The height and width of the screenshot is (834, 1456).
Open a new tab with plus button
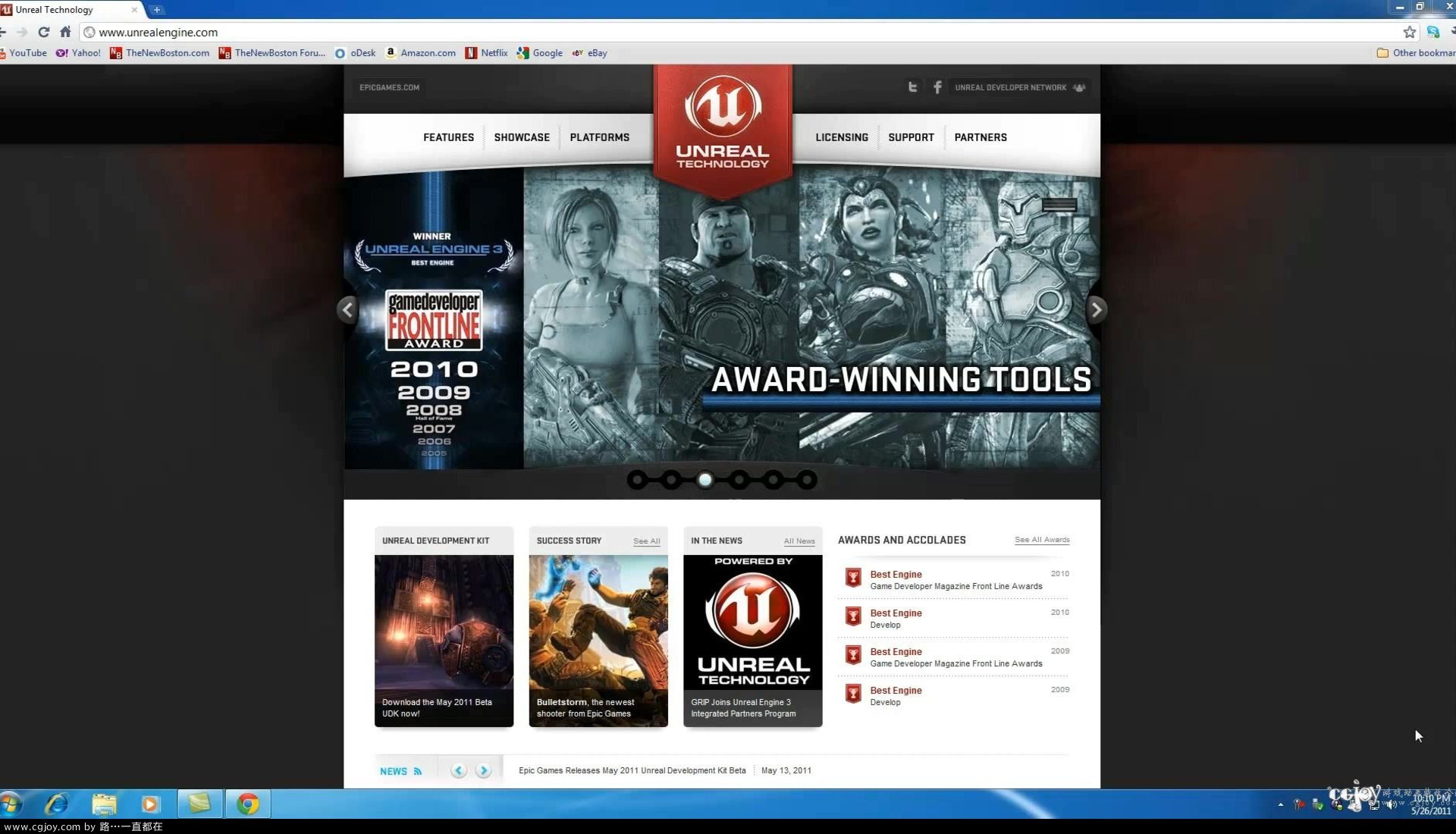156,10
